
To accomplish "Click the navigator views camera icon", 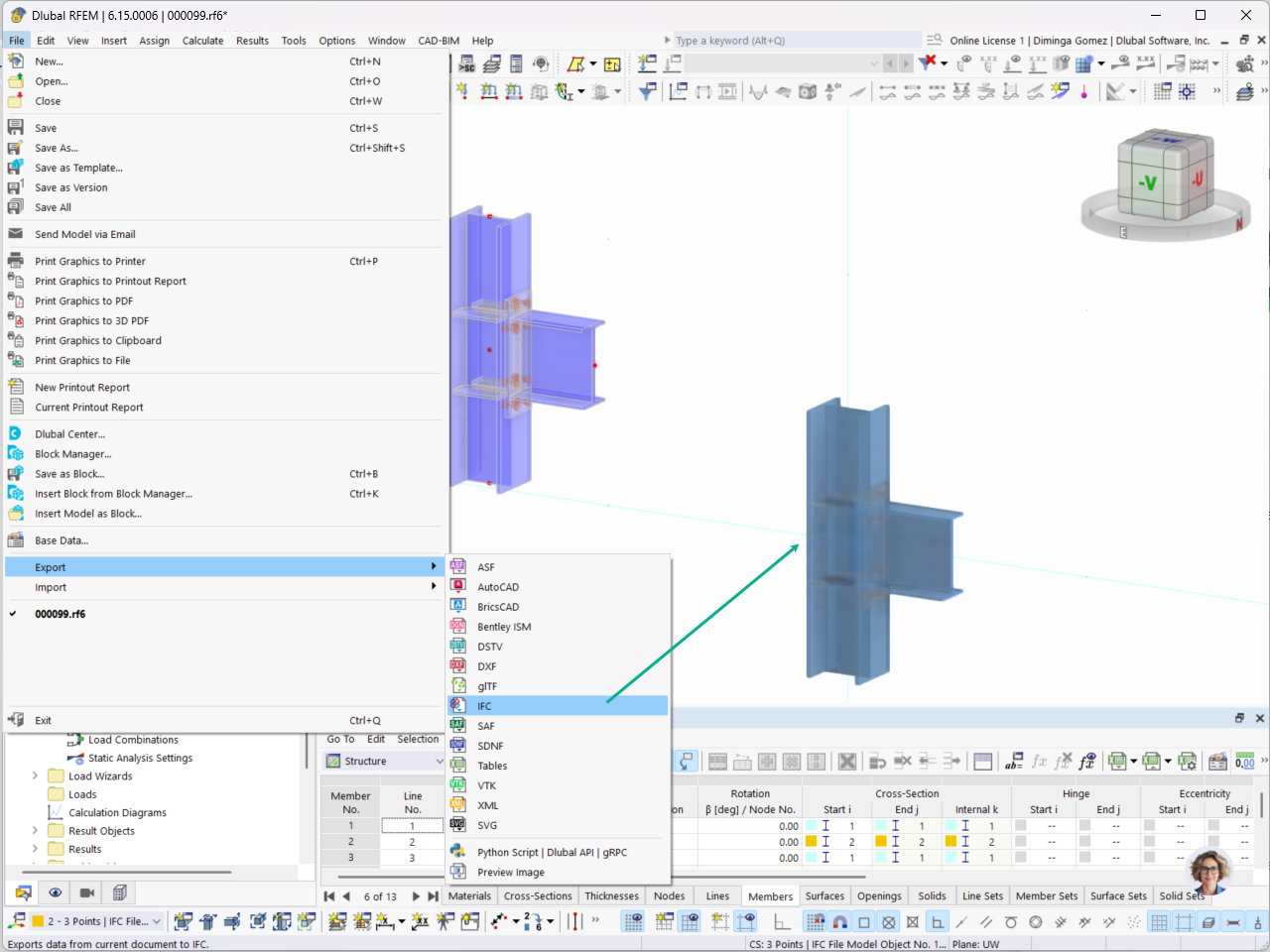I will 87,892.
